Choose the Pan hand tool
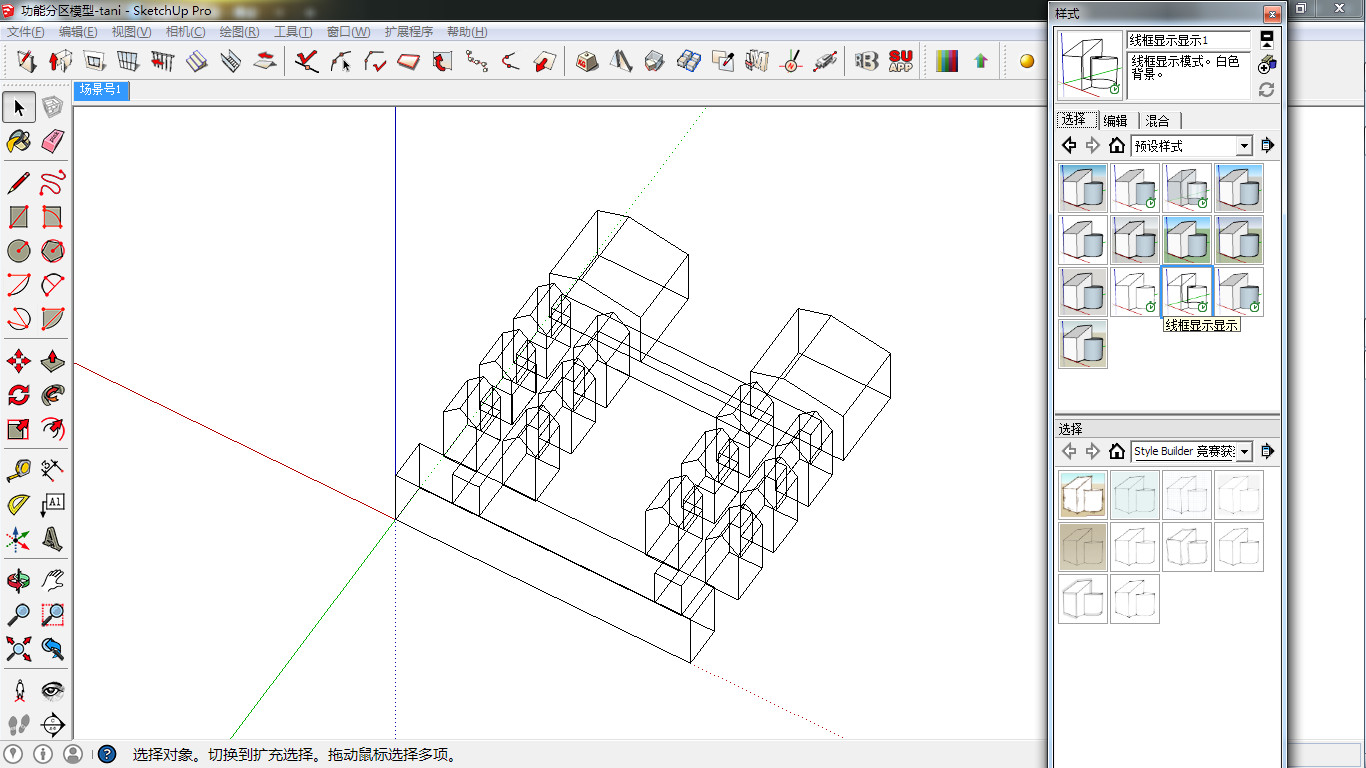The image size is (1366, 768). tap(53, 581)
